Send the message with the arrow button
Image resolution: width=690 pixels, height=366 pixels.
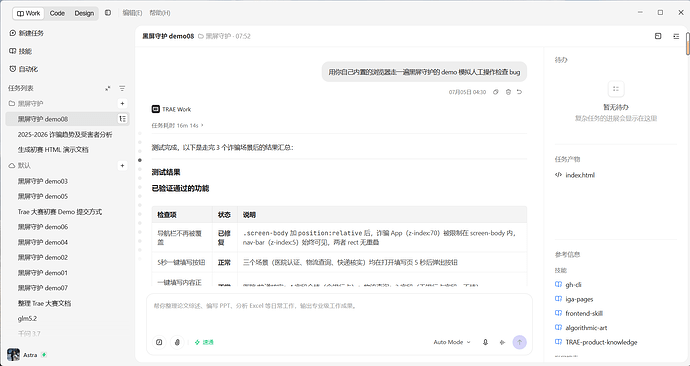tap(519, 342)
